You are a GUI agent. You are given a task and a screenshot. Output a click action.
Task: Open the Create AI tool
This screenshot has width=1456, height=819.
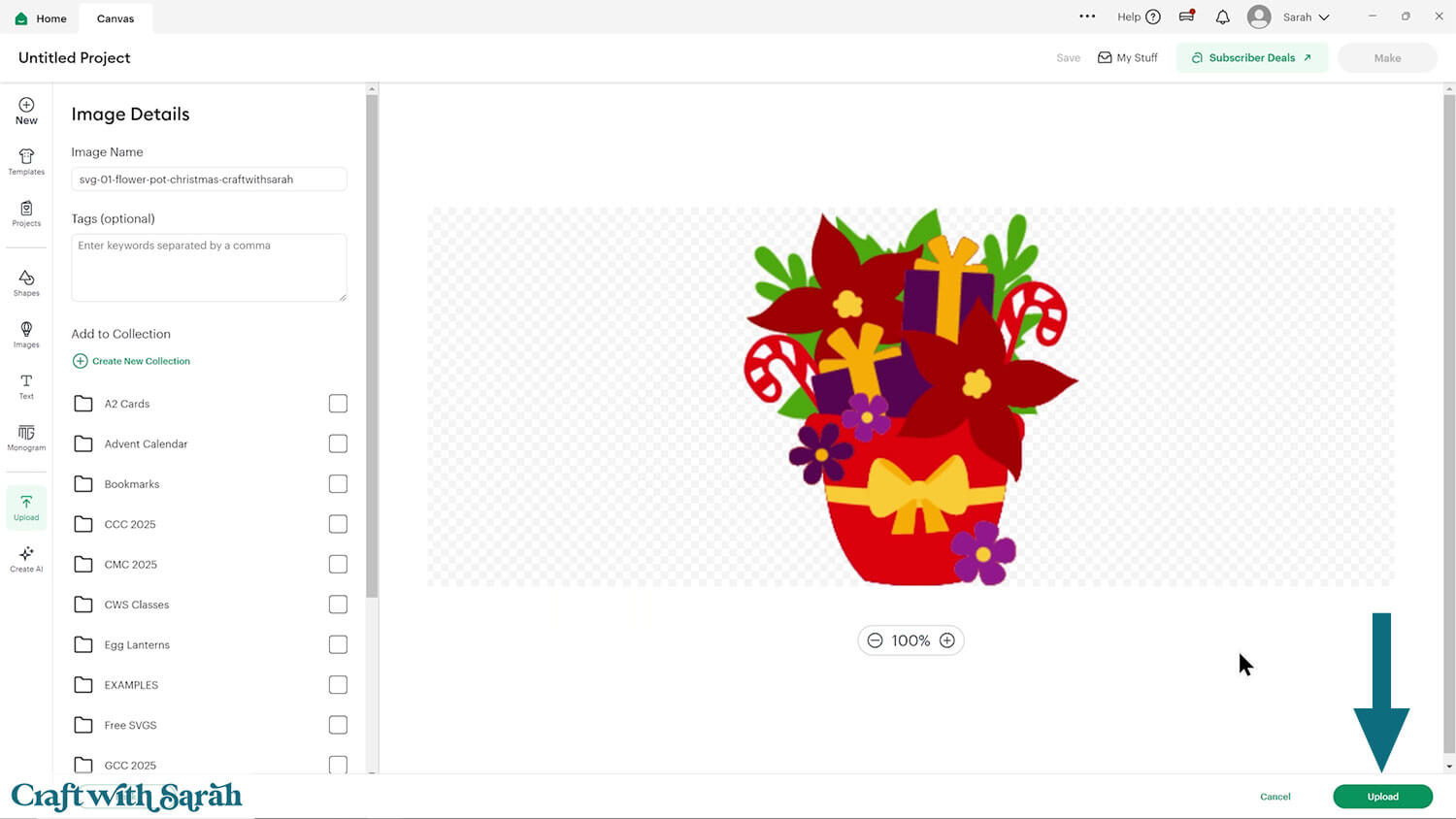26,559
